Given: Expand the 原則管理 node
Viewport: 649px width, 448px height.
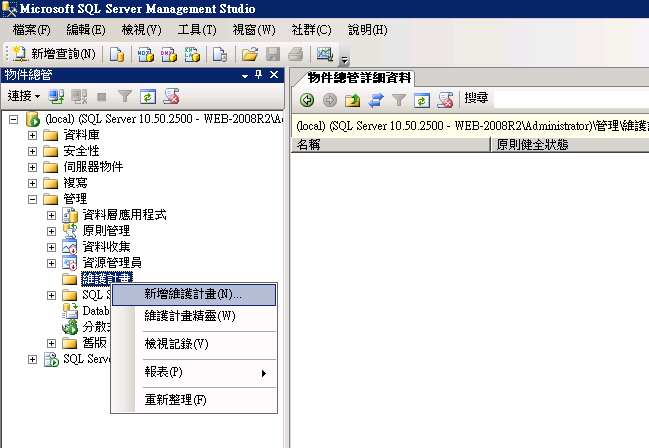Looking at the screenshot, I should [51, 231].
